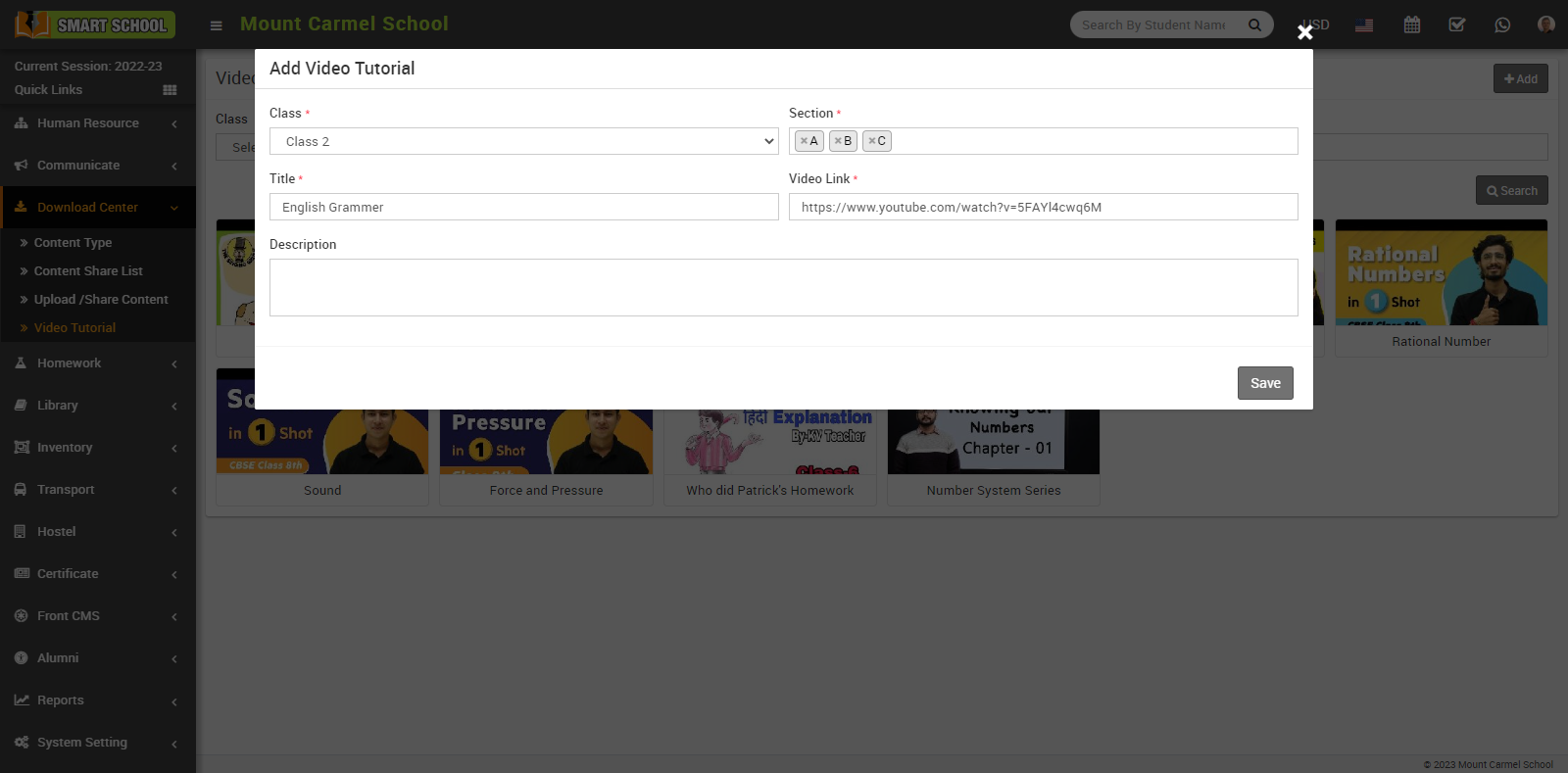Click the search magnifier icon
Image resolution: width=1568 pixels, height=773 pixels.
click(x=1254, y=24)
